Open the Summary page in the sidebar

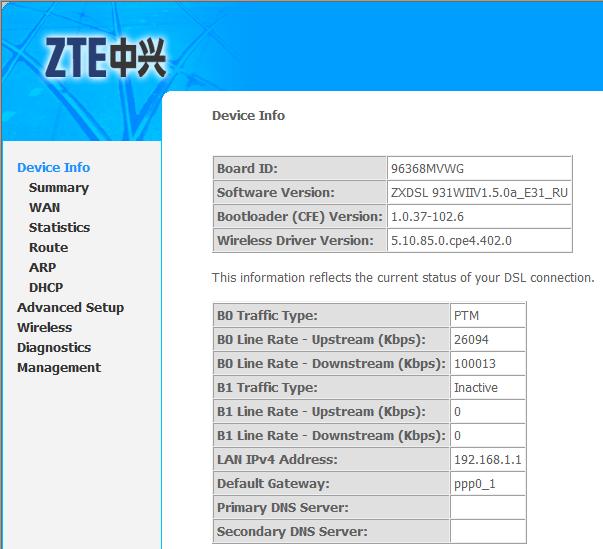pyautogui.click(x=59, y=188)
